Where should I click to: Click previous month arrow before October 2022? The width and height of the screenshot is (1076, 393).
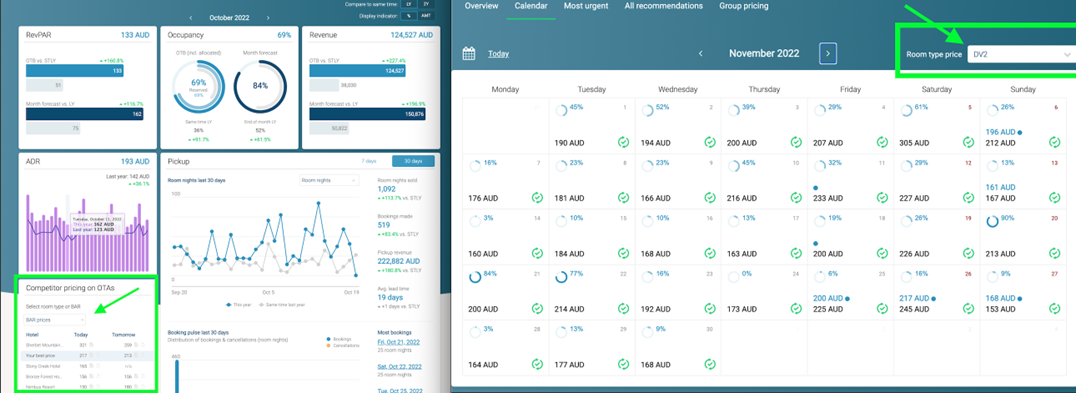(x=191, y=17)
